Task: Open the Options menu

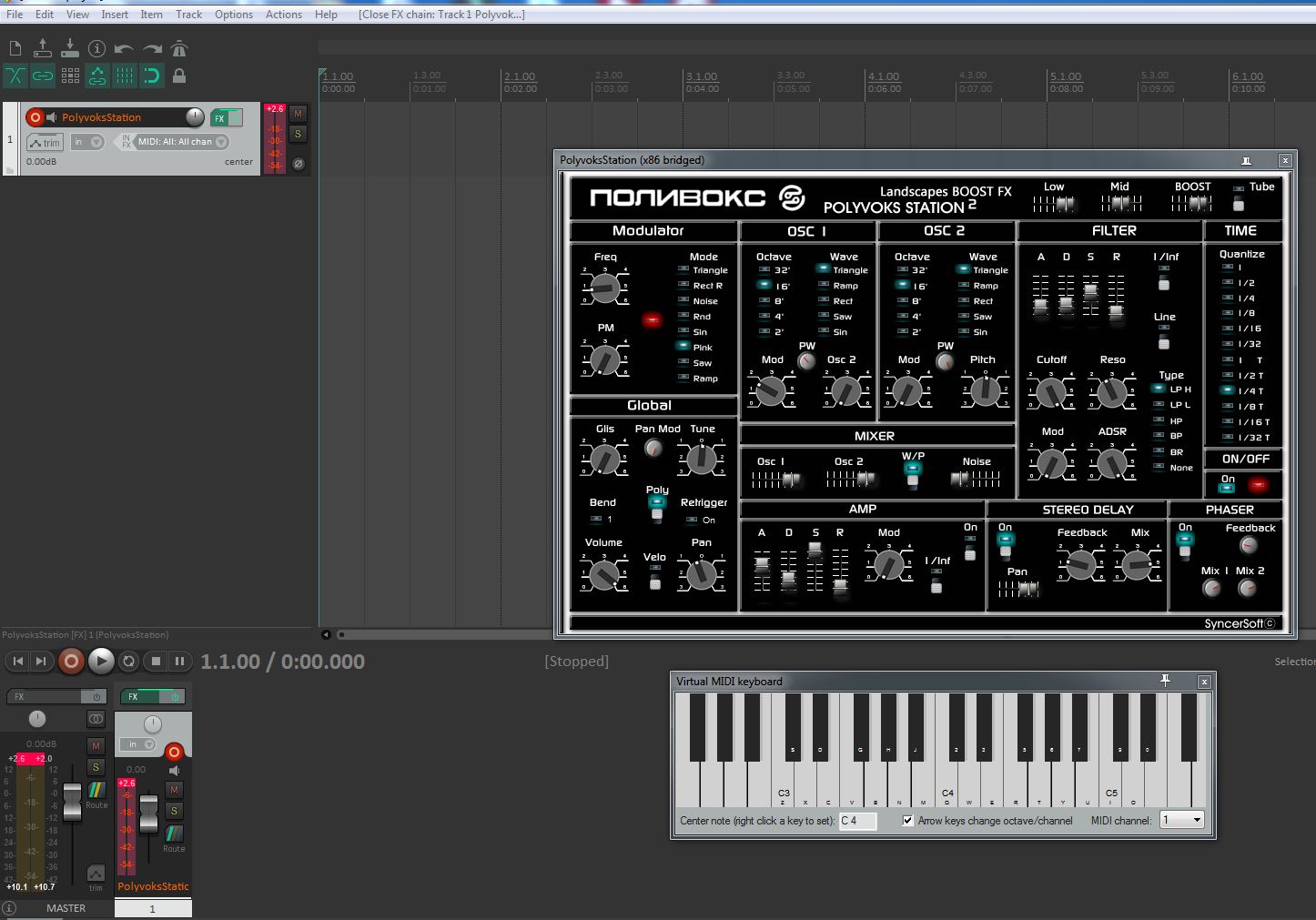Action: pos(234,15)
